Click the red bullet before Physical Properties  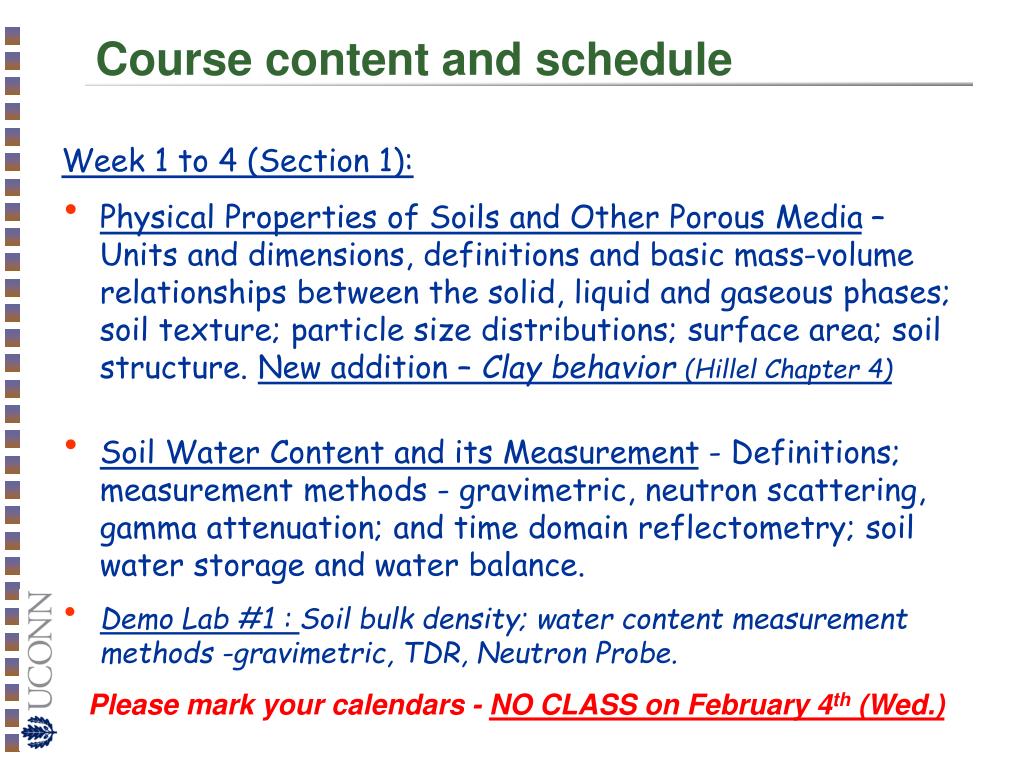(71, 210)
